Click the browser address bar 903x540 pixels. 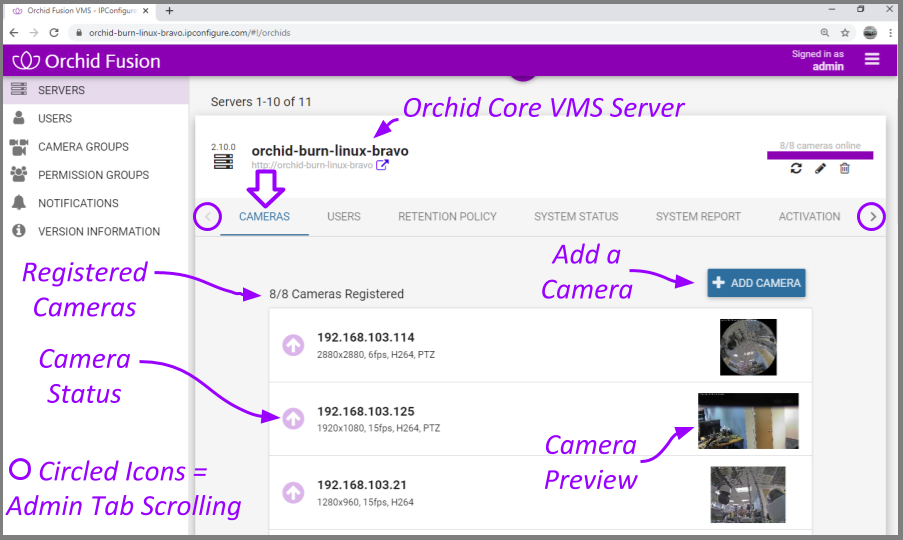(x=443, y=33)
